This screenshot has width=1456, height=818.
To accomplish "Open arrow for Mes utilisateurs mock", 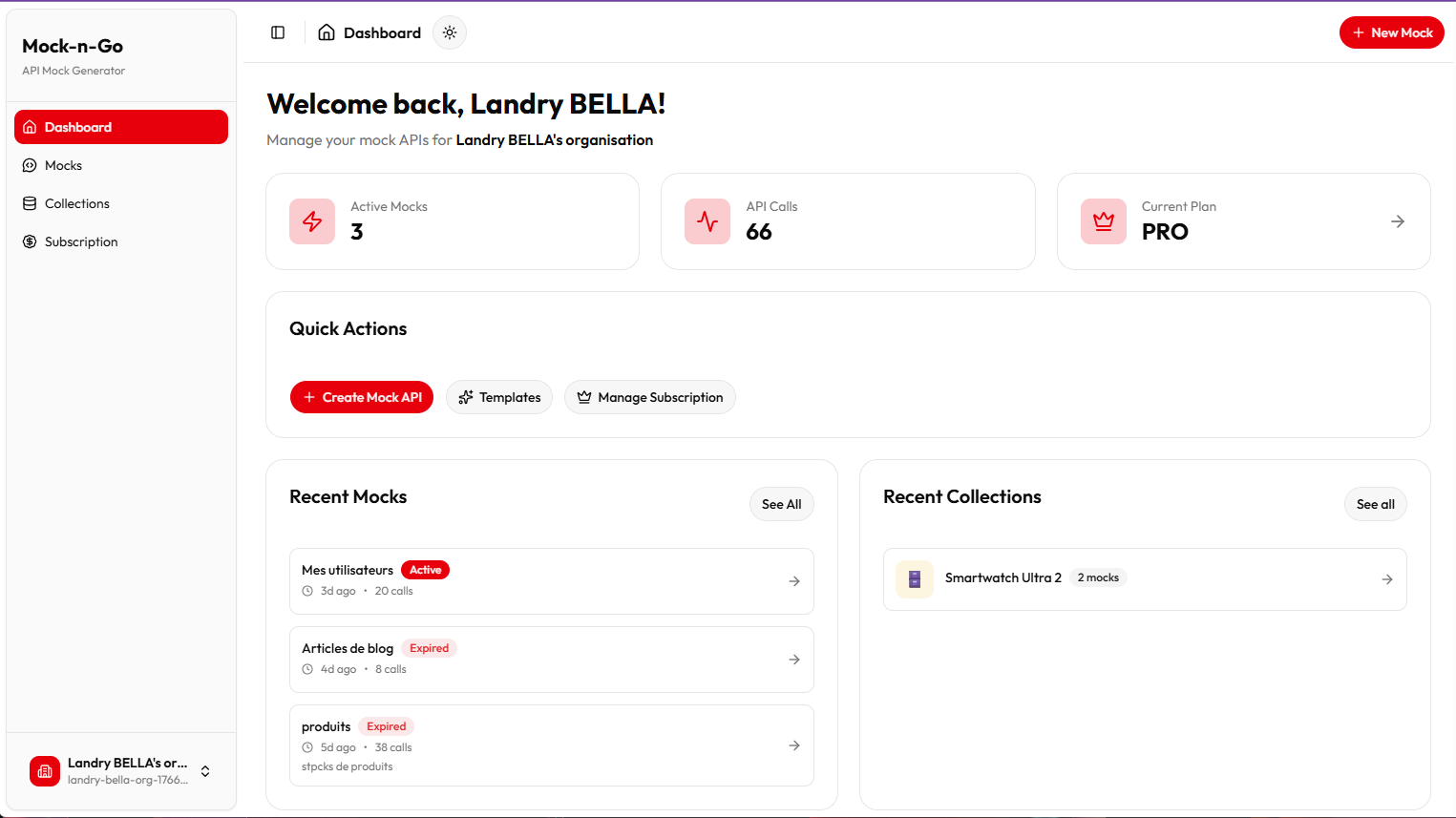I will 794,581.
